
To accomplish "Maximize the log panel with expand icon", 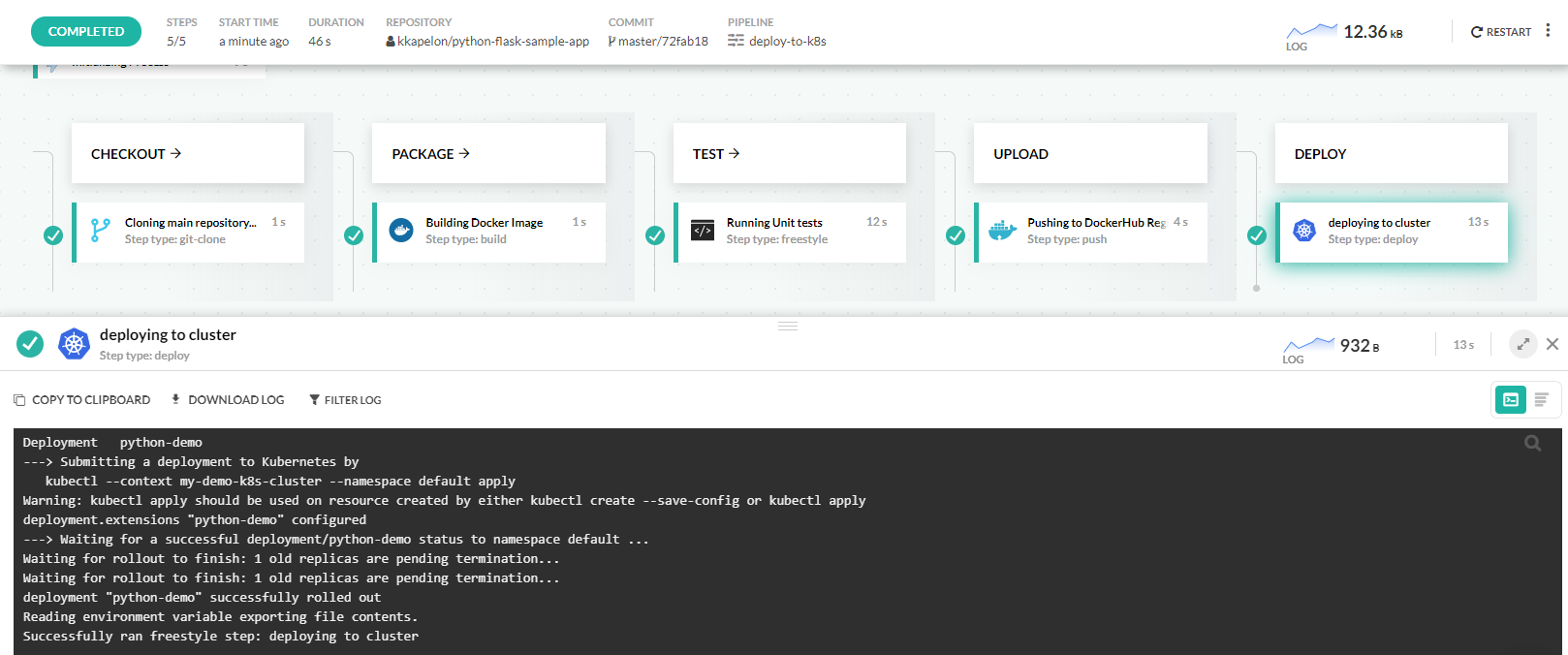I will 1522,344.
